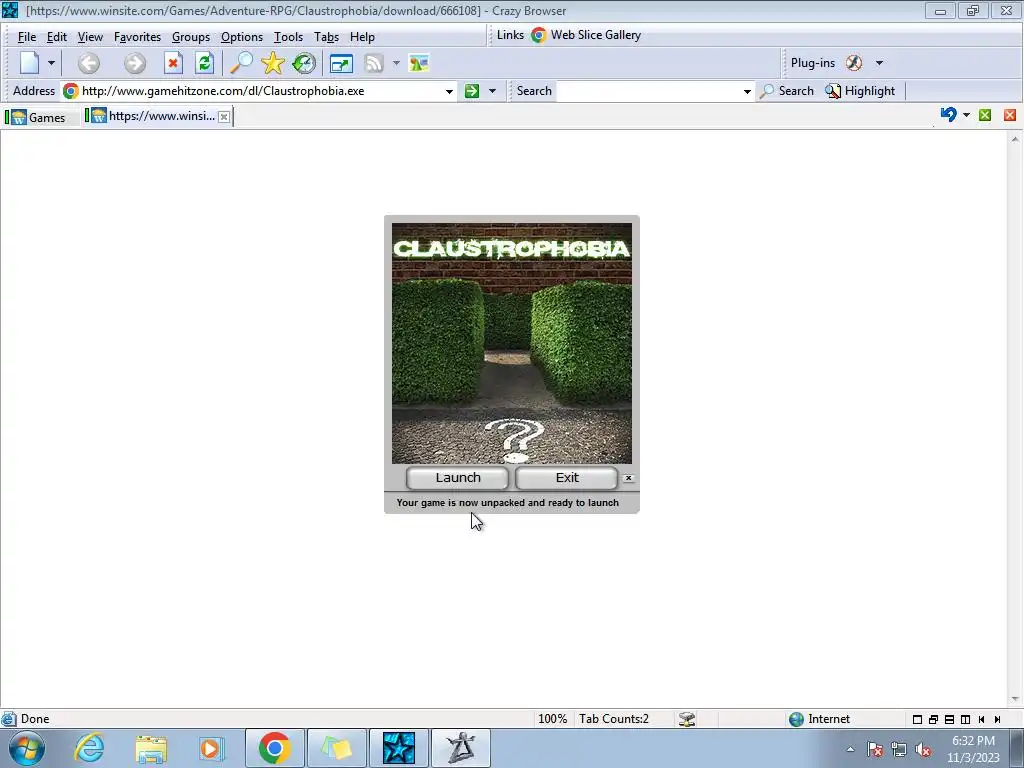
Task: Expand the address history dropdown
Action: click(x=449, y=91)
